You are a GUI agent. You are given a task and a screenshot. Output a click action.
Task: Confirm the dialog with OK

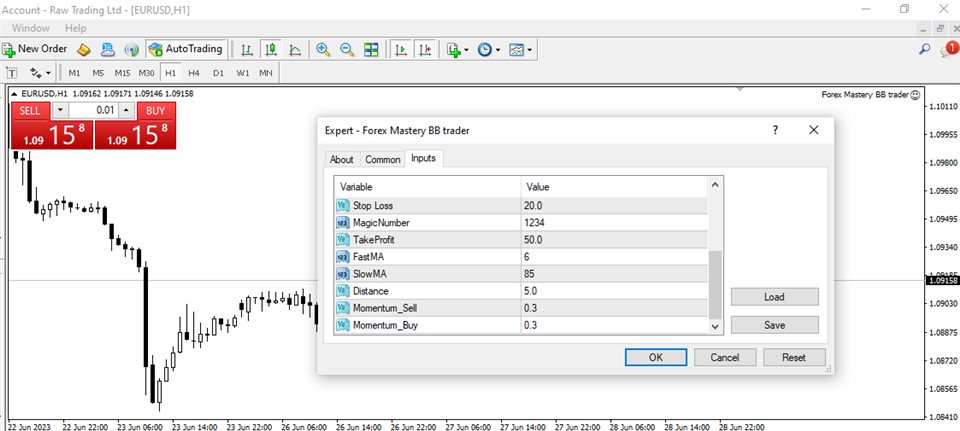[656, 358]
